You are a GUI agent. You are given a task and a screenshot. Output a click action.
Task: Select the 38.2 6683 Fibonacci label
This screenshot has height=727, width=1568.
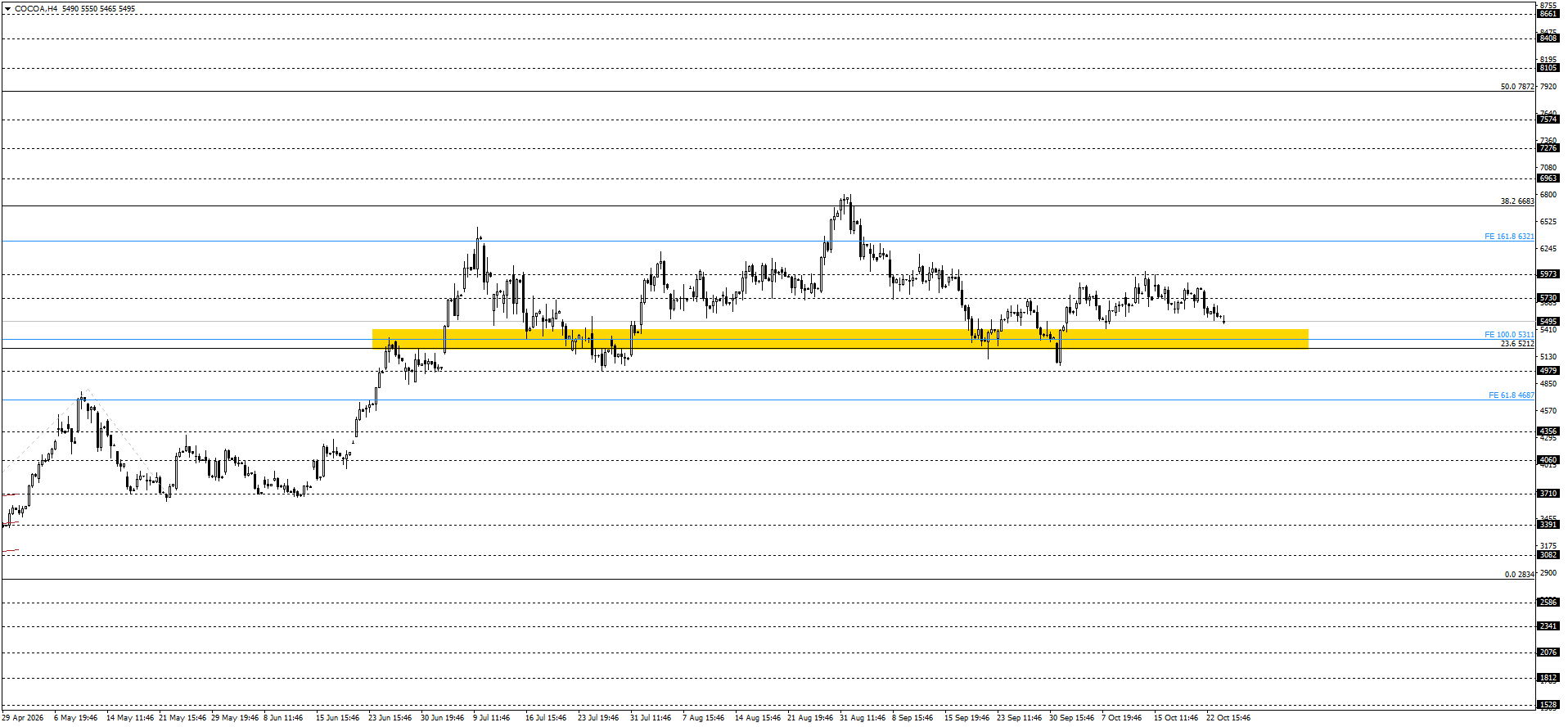(1517, 201)
